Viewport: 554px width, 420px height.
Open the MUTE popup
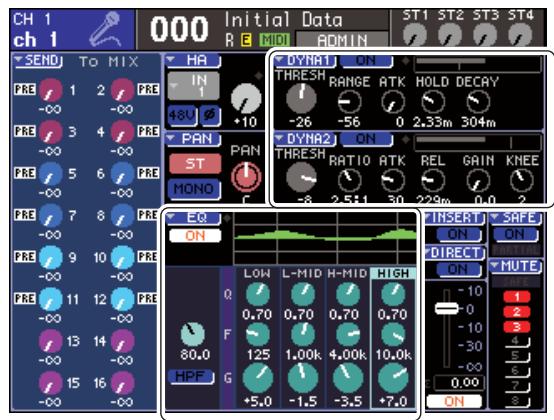click(515, 266)
